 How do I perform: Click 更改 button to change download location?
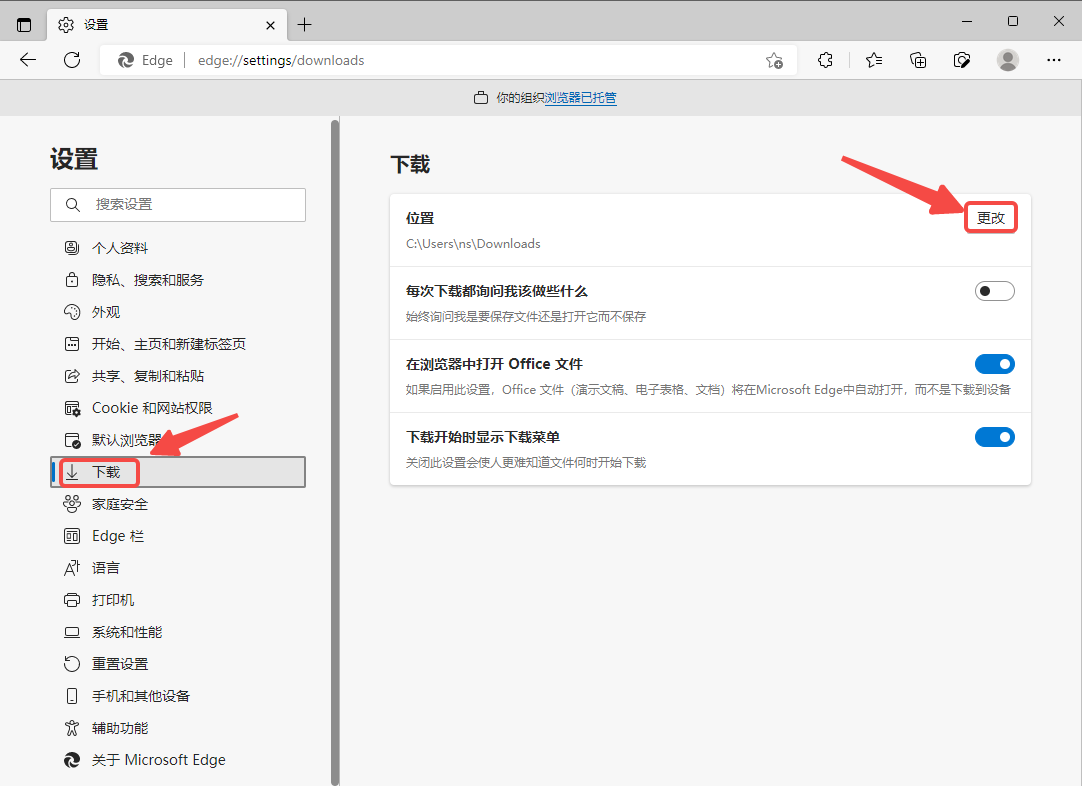click(x=991, y=218)
